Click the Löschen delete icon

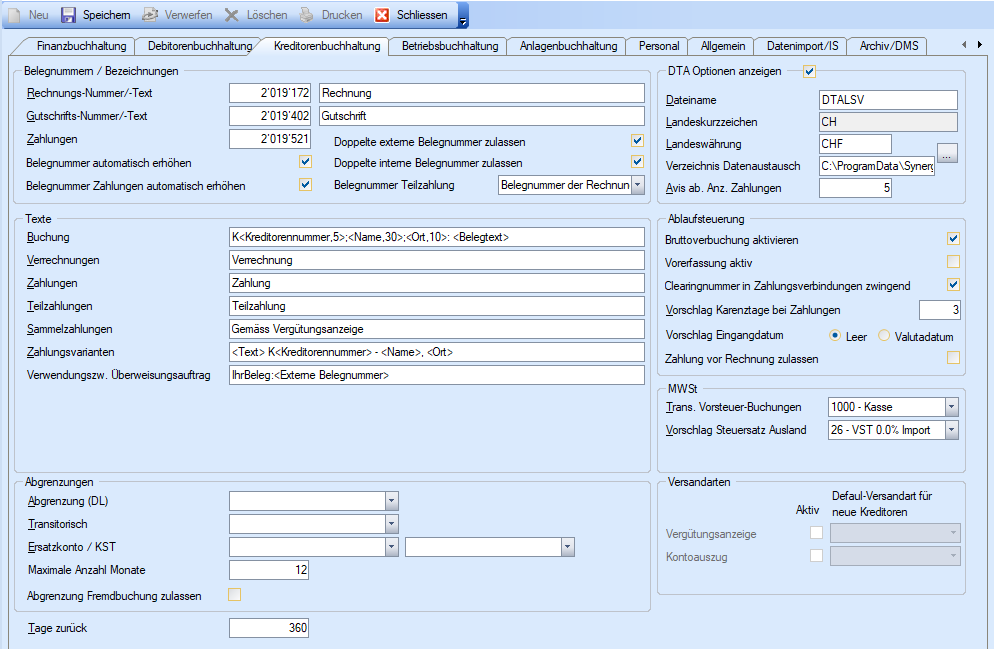231,15
